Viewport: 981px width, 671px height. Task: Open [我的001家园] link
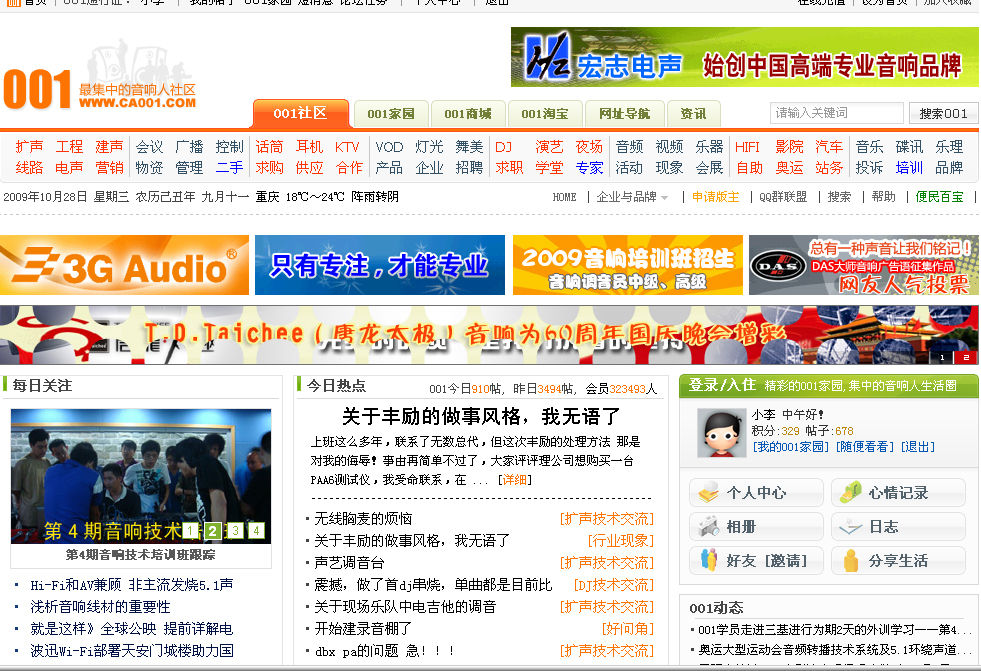tap(790, 446)
